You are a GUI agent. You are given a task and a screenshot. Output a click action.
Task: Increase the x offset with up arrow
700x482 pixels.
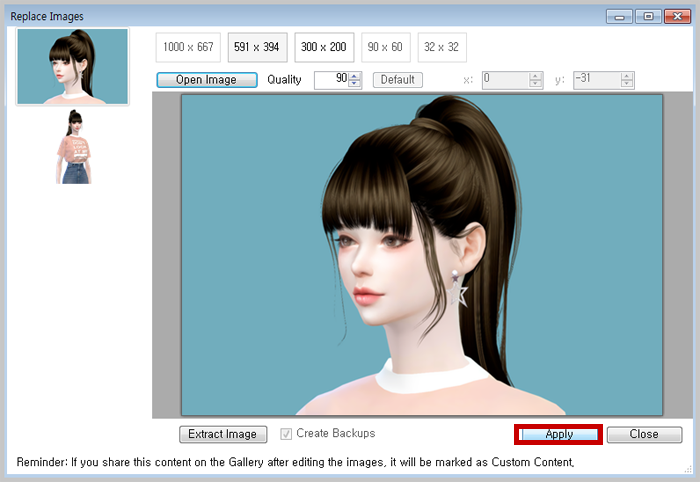535,76
